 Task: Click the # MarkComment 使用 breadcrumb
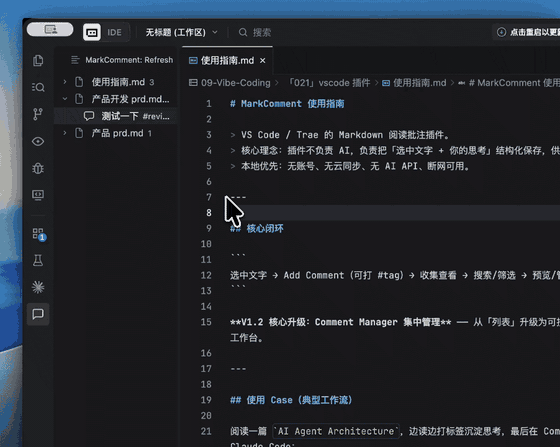[514, 83]
